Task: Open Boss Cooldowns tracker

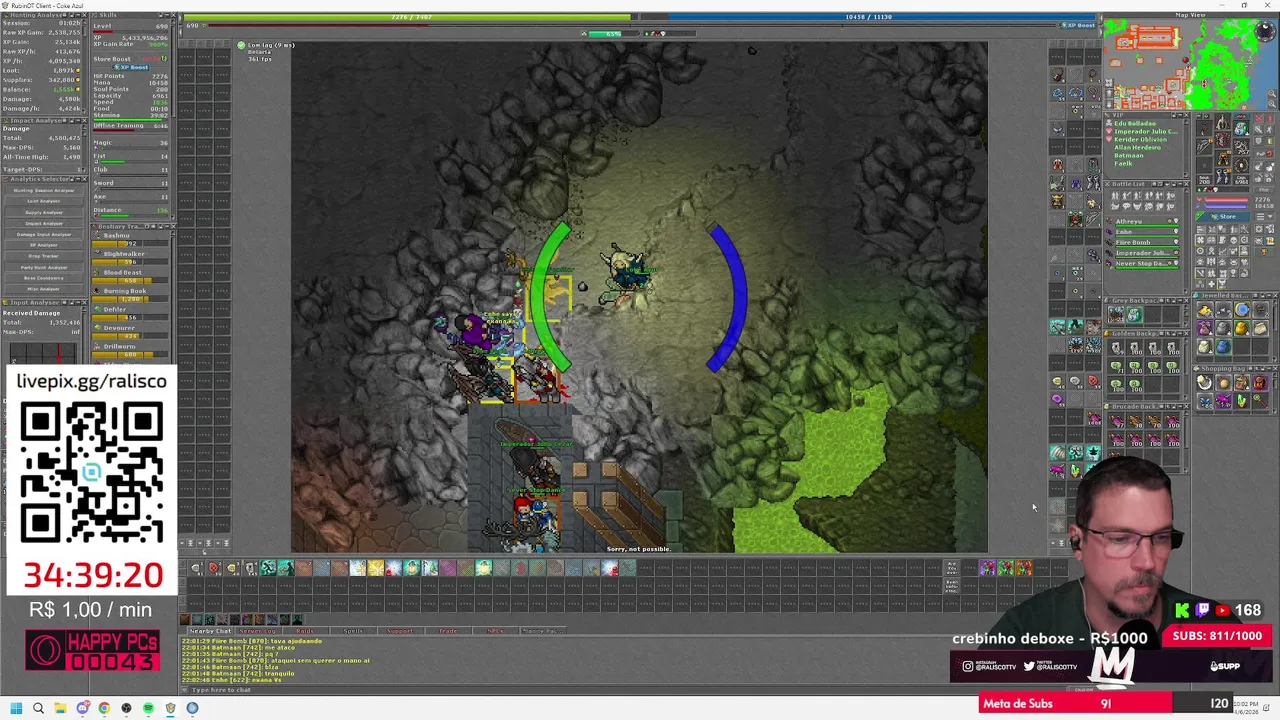Action: tap(44, 278)
